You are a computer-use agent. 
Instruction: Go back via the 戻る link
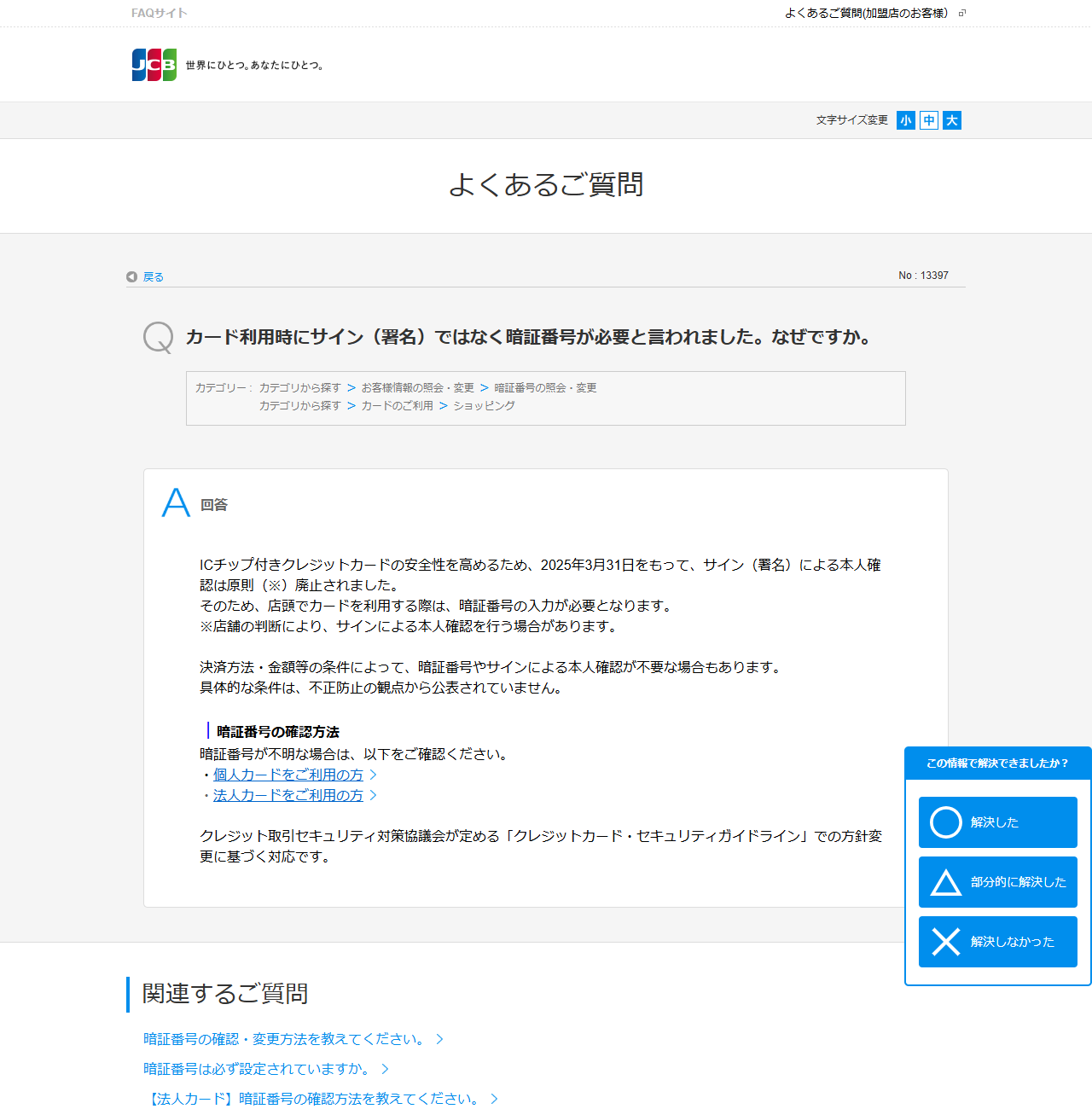(153, 276)
